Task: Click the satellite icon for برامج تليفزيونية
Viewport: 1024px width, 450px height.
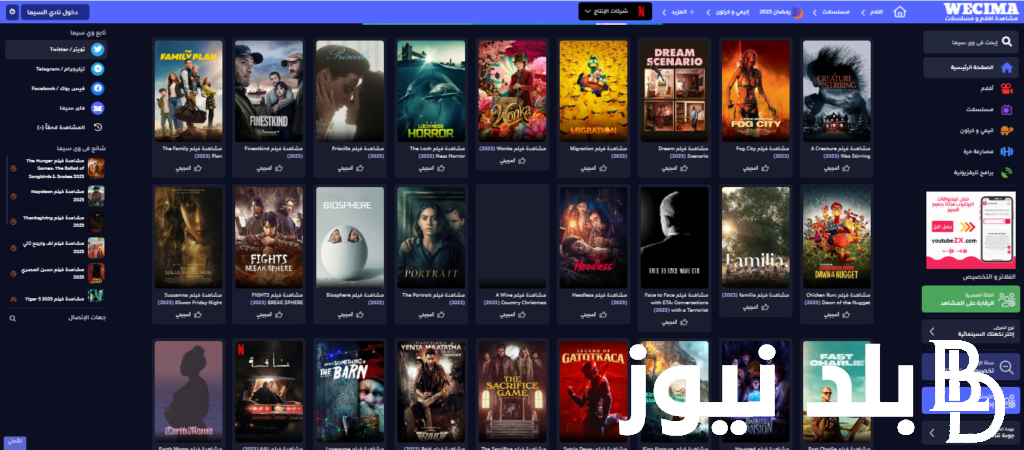Action: click(1006, 172)
